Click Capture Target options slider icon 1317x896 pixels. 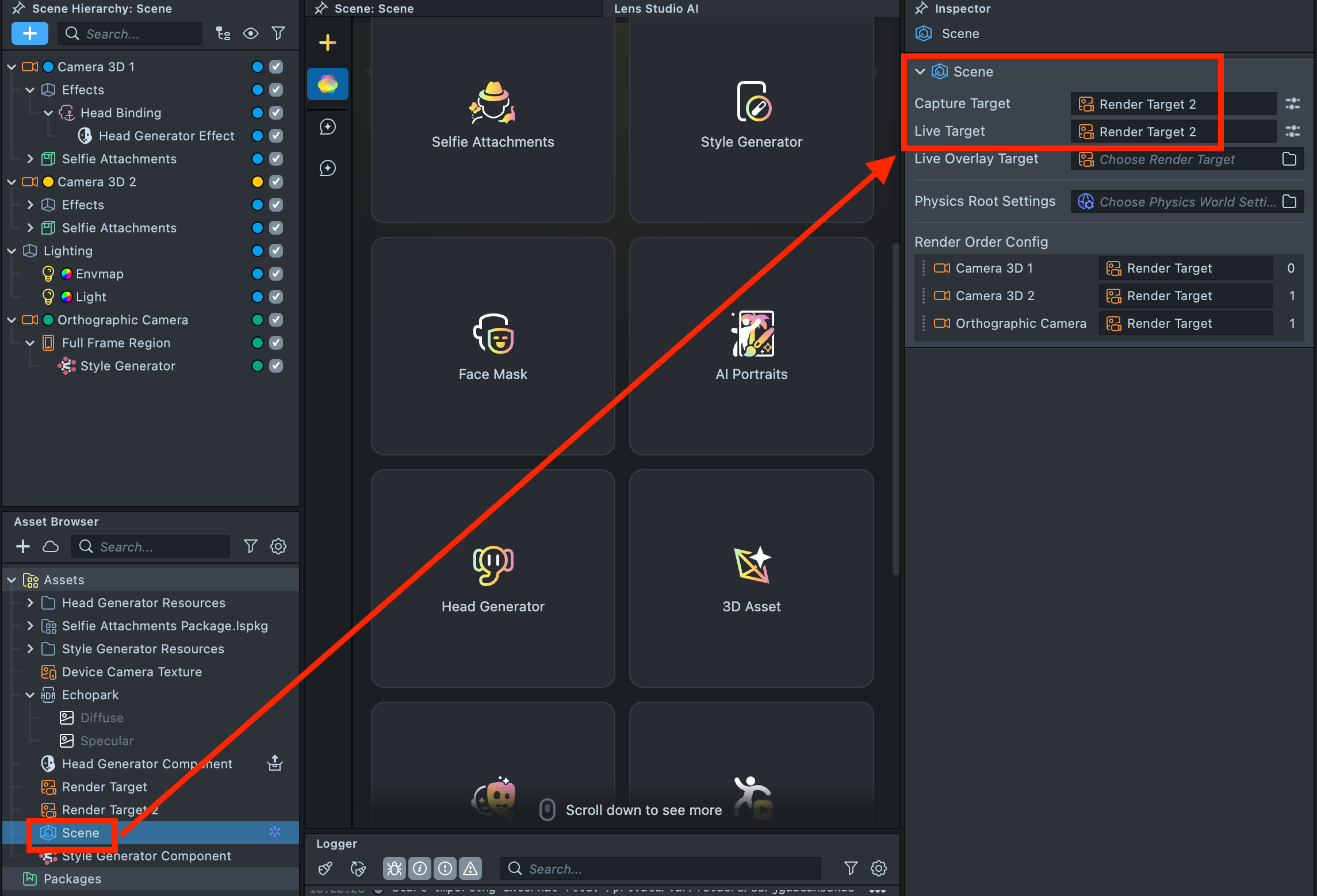click(1292, 104)
